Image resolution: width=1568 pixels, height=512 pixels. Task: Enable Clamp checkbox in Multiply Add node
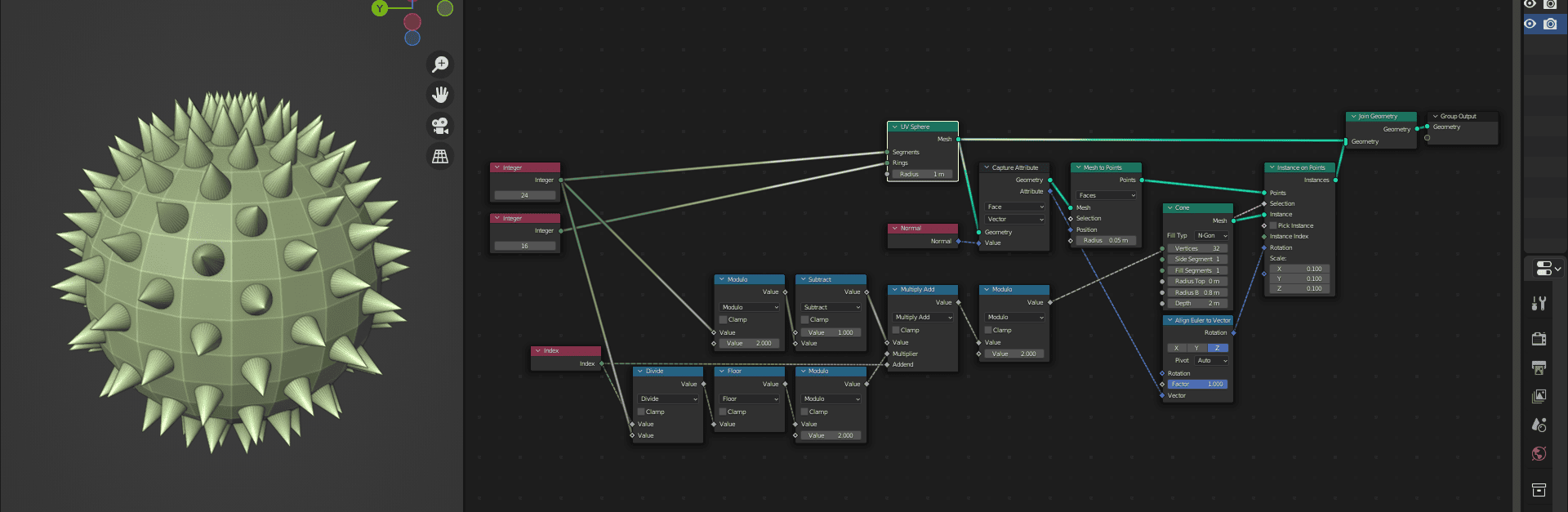coord(896,330)
